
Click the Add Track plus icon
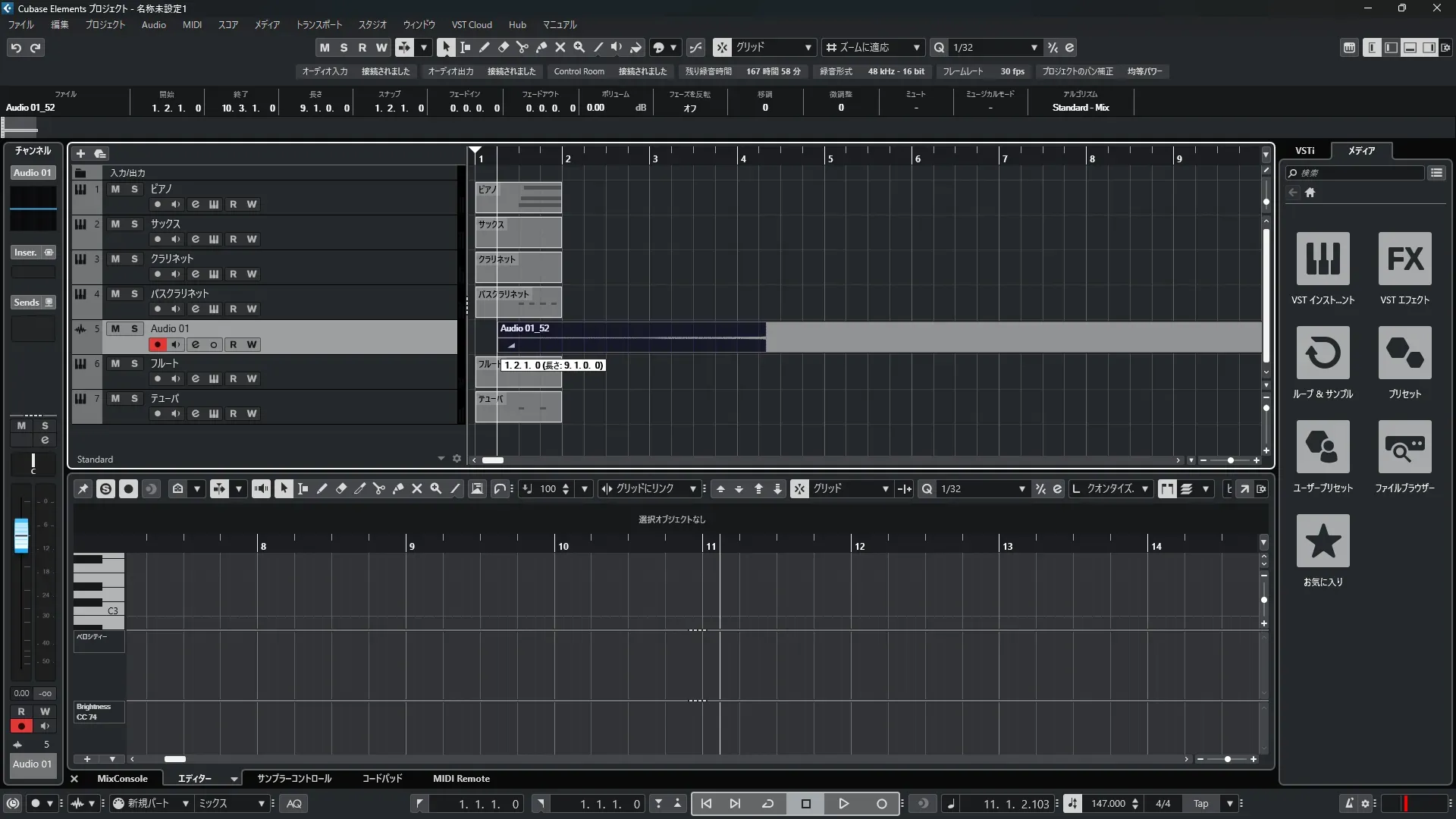tap(80, 153)
